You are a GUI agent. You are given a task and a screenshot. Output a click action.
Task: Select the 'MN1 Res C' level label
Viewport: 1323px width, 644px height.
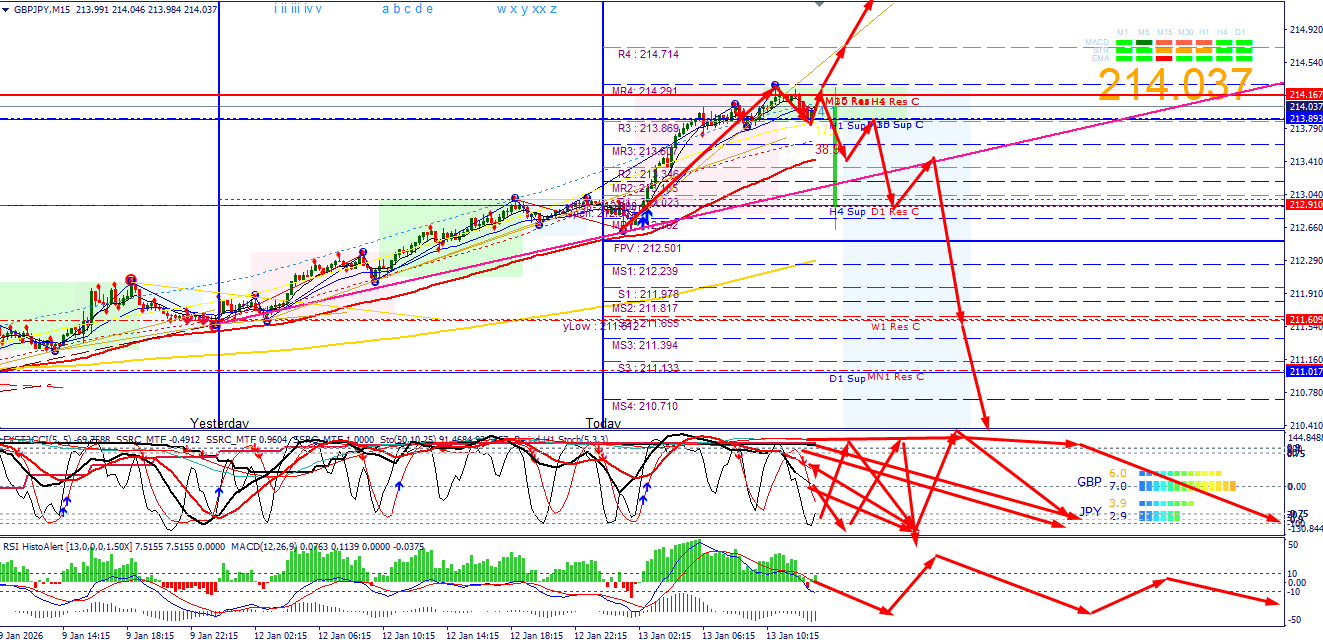click(896, 377)
